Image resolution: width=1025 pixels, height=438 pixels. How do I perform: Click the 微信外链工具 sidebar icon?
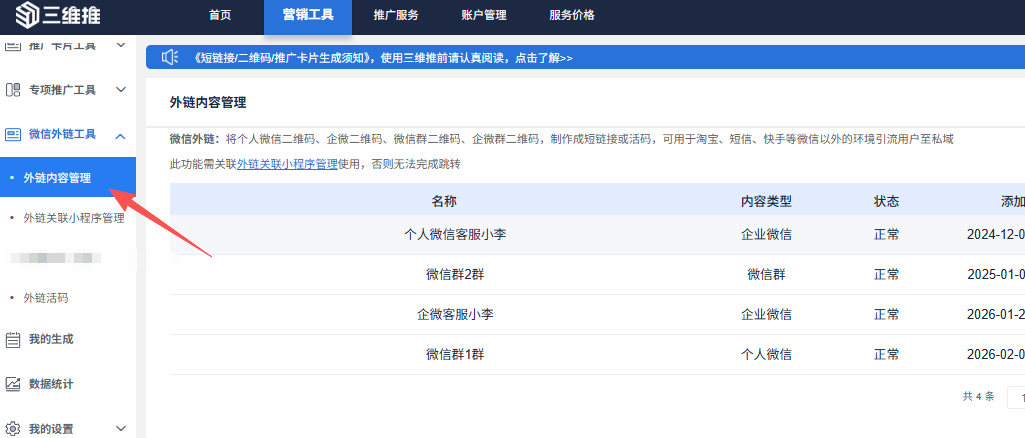[13, 135]
